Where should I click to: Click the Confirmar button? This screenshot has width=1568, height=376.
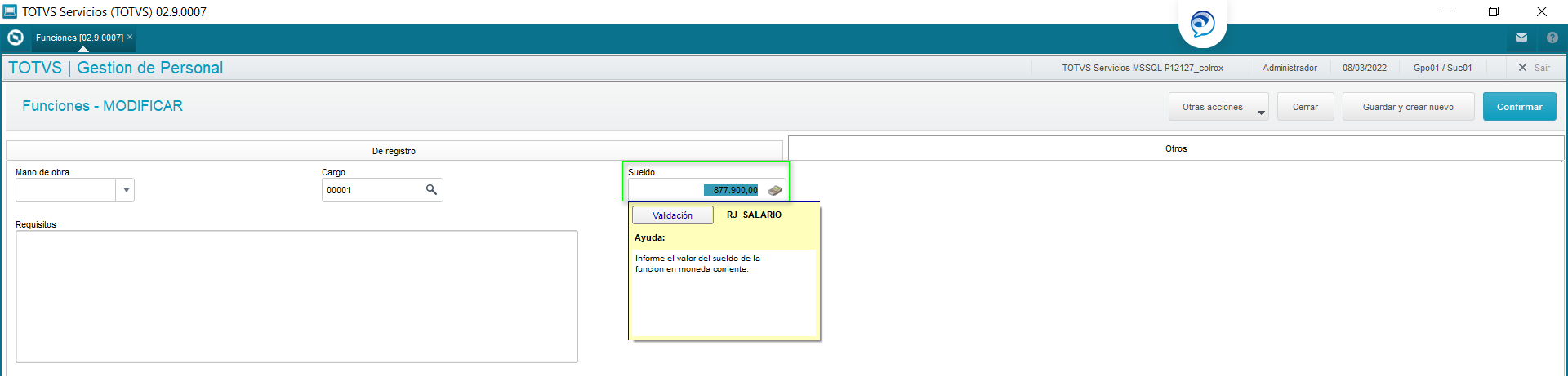(1519, 107)
